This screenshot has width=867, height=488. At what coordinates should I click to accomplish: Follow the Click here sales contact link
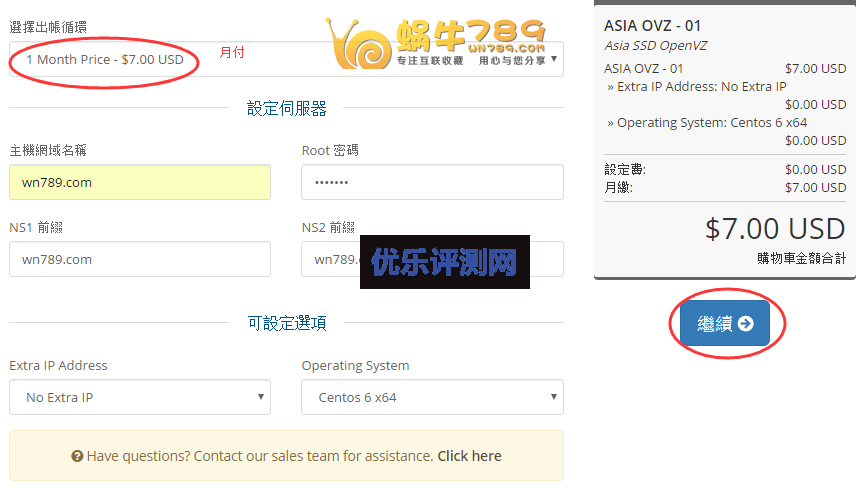click(469, 456)
